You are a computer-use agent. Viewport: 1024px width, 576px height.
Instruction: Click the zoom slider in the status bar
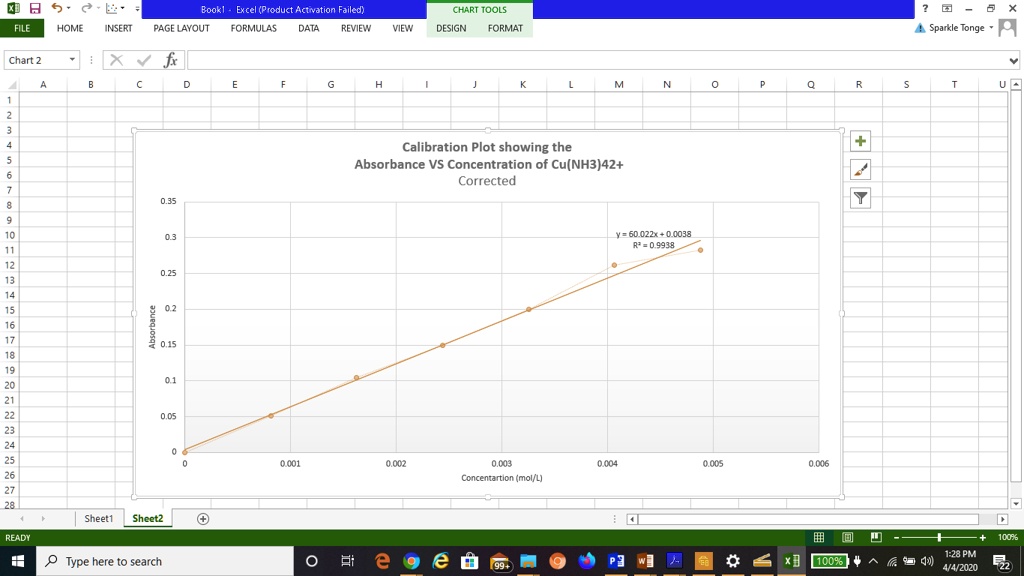[x=939, y=537]
